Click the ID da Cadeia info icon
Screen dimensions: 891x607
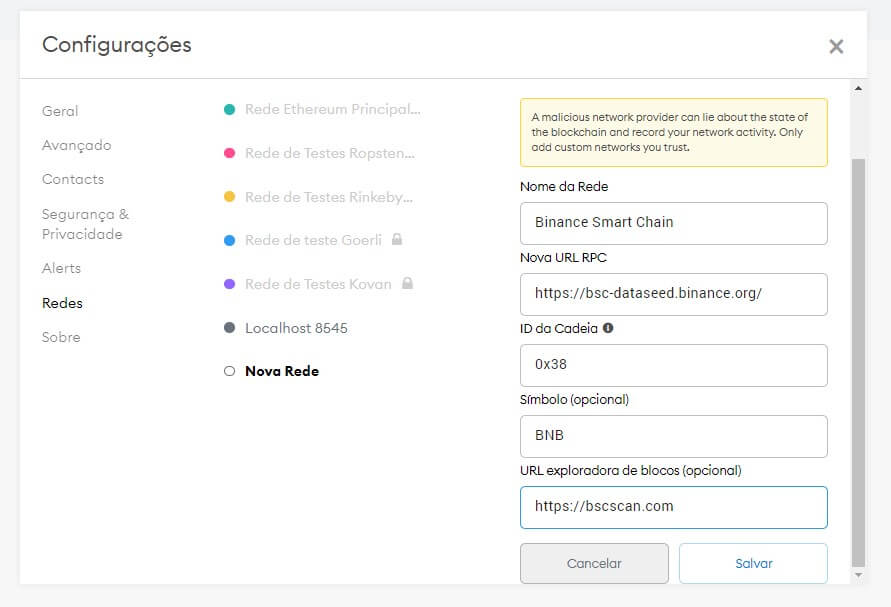[608, 328]
